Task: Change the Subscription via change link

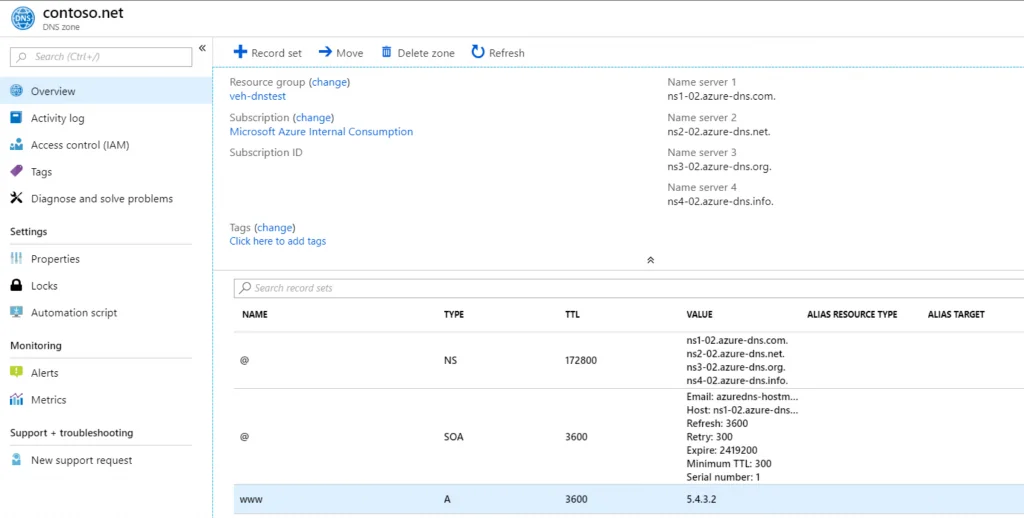Action: 313,118
